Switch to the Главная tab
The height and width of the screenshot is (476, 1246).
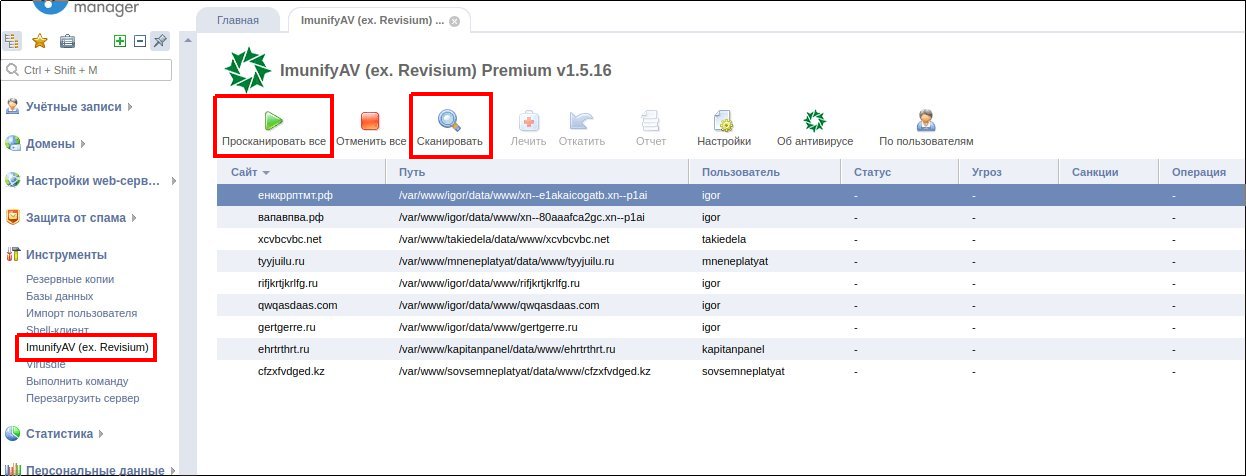click(x=237, y=20)
